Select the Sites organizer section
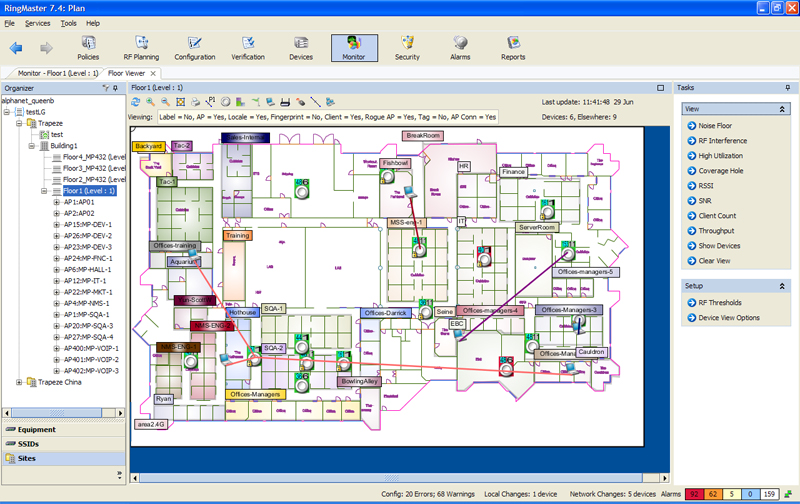The image size is (800, 504). (x=64, y=458)
